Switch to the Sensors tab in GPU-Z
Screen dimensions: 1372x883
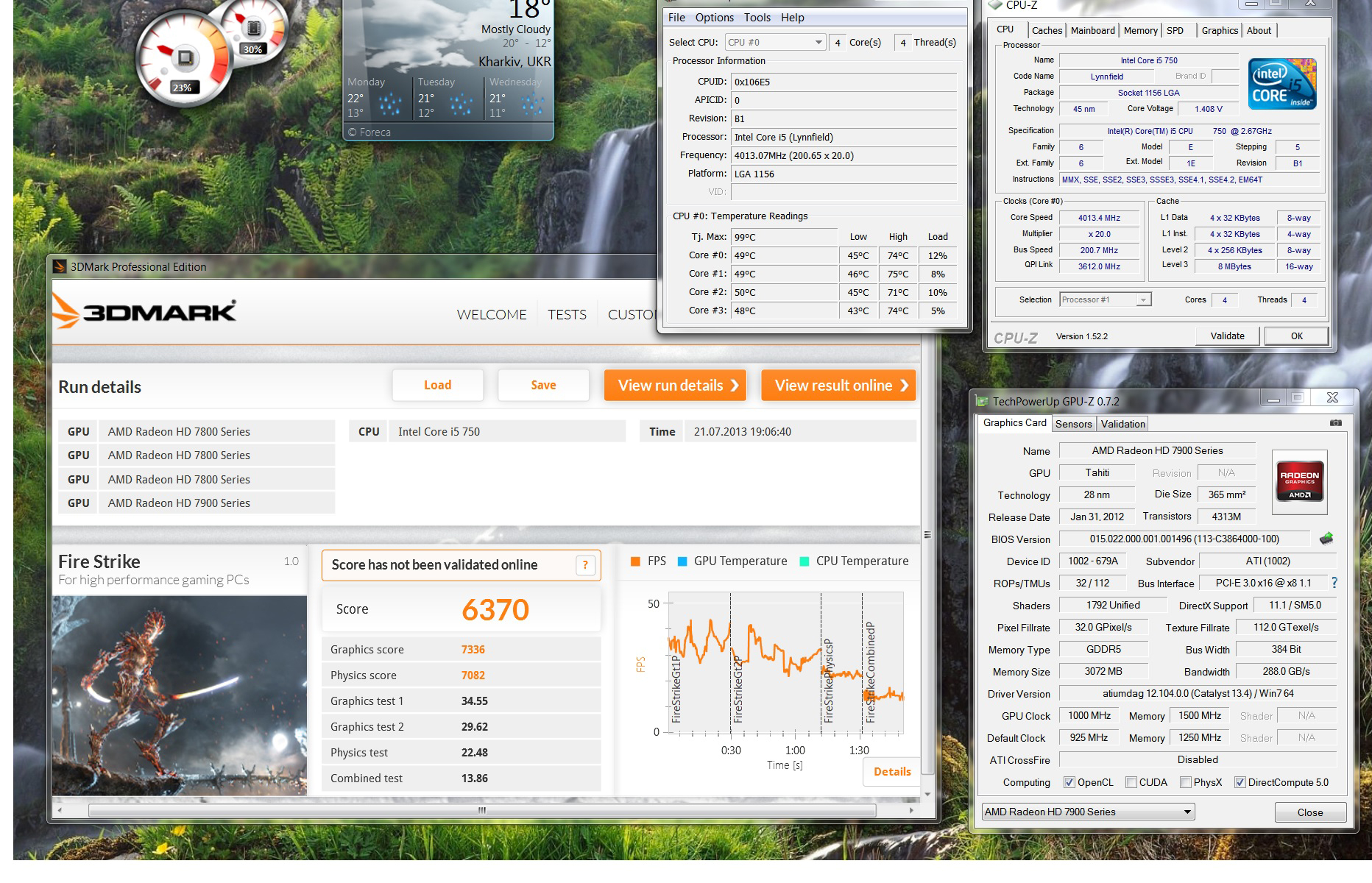coord(1073,424)
